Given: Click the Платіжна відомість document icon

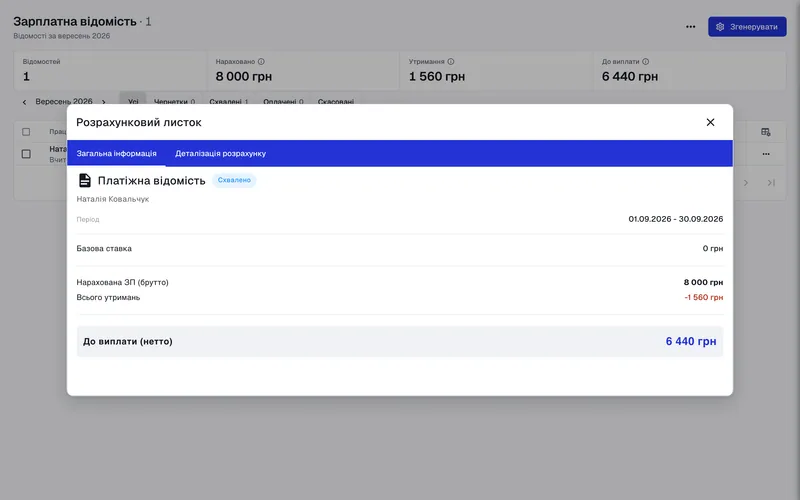Looking at the screenshot, I should [x=85, y=180].
